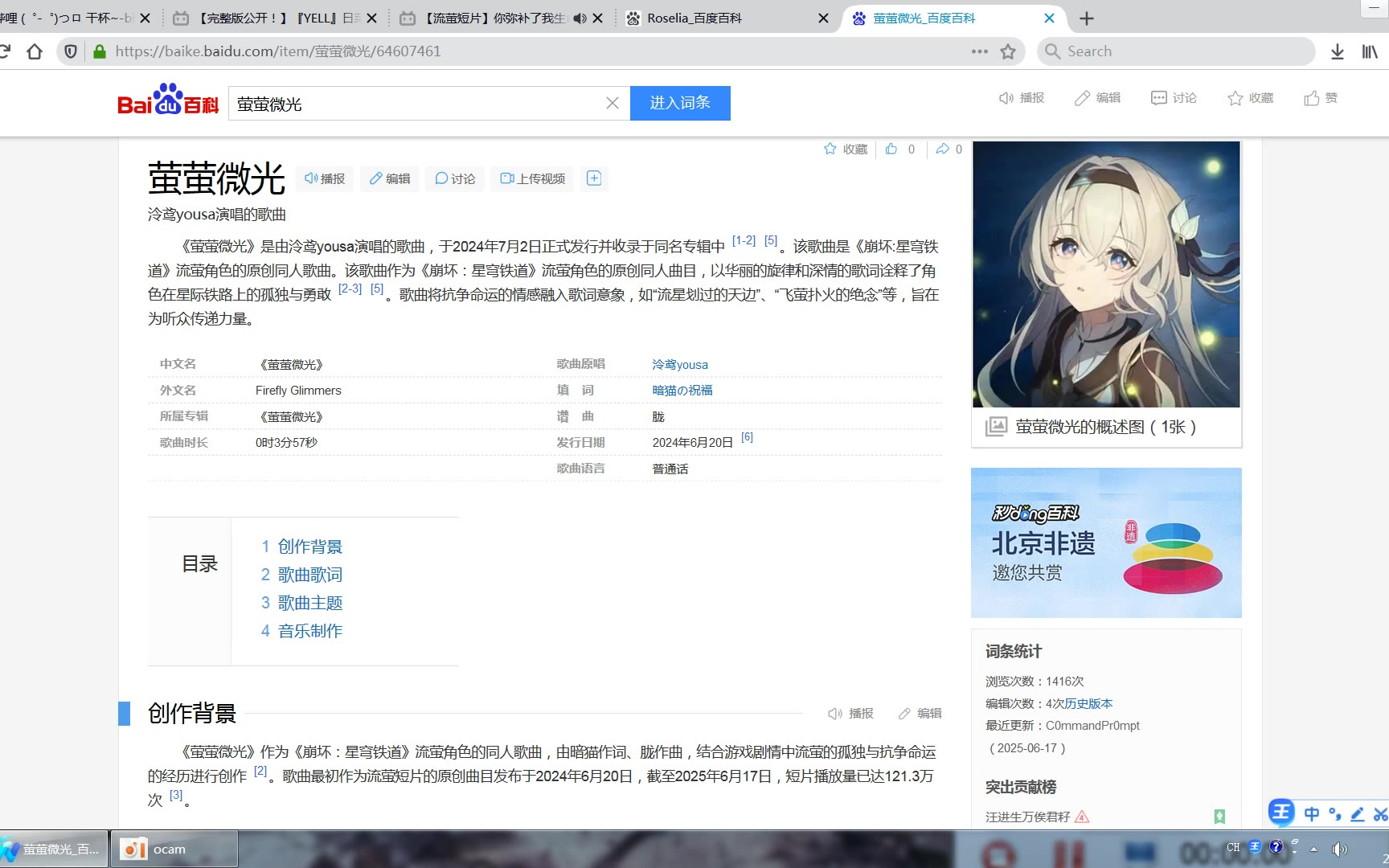Viewport: 1389px width, 868px height.
Task: Open the 历史版本 link
Action: pos(1088,703)
